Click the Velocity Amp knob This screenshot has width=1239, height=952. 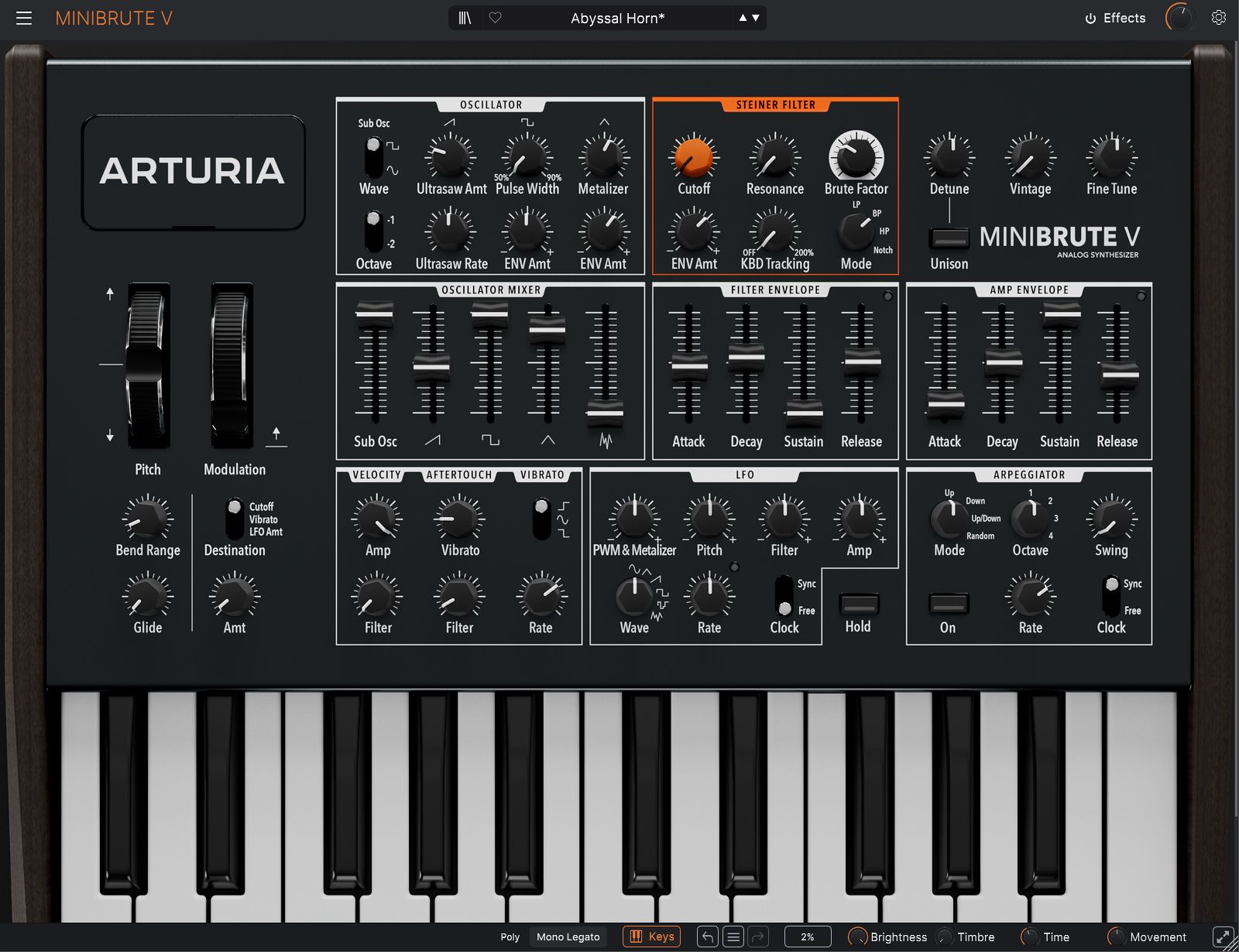click(x=377, y=518)
